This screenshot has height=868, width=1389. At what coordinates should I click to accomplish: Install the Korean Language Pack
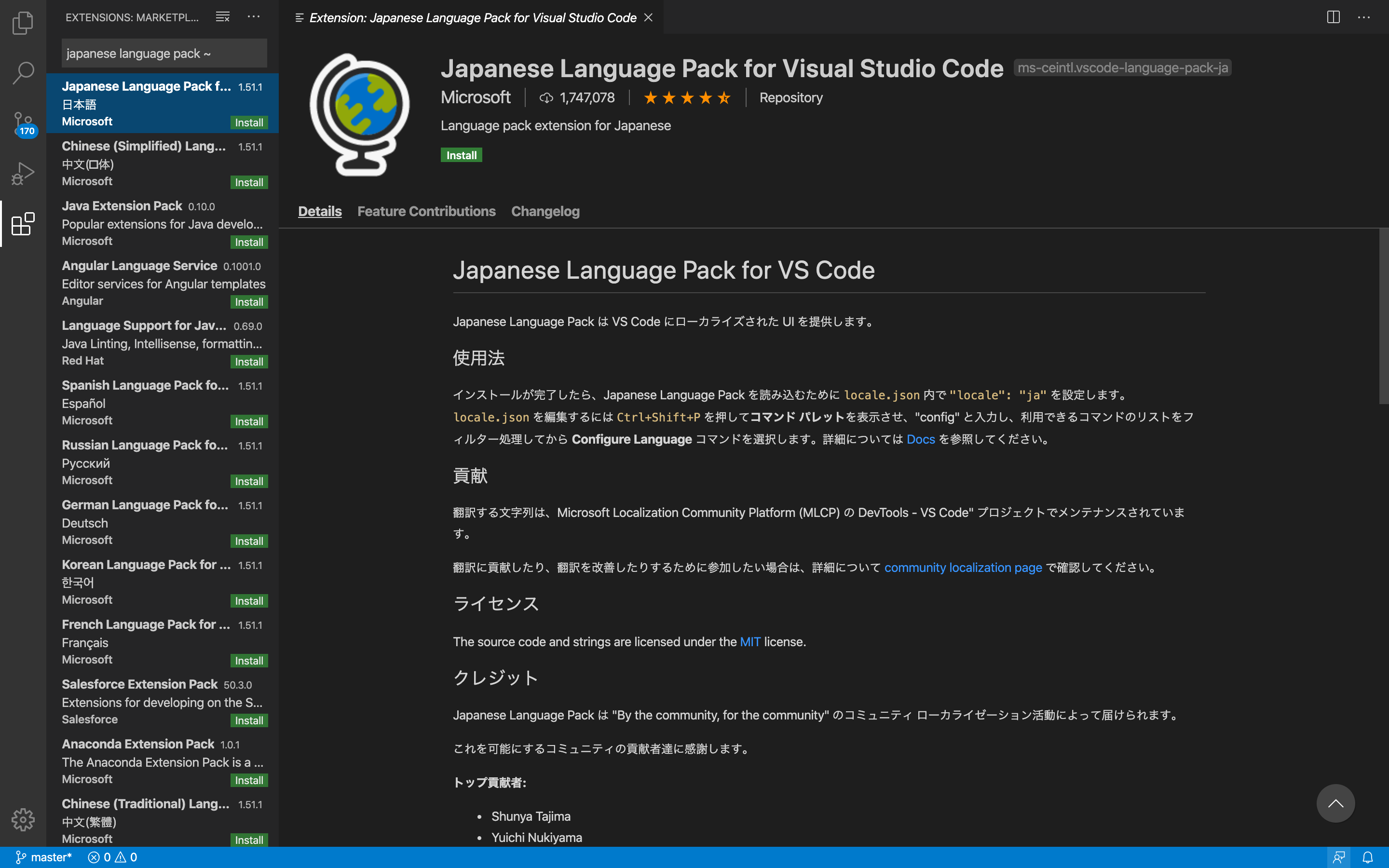(x=248, y=600)
